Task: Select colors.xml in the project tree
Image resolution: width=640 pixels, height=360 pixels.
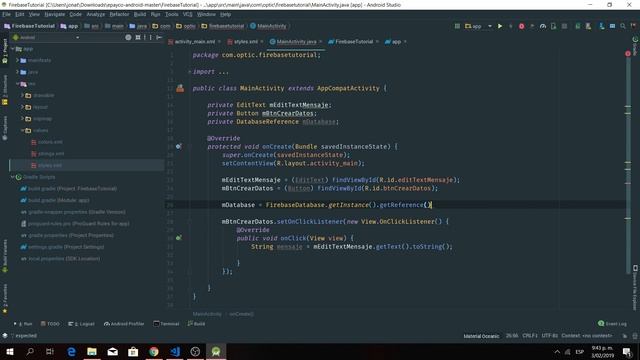Action: point(50,142)
